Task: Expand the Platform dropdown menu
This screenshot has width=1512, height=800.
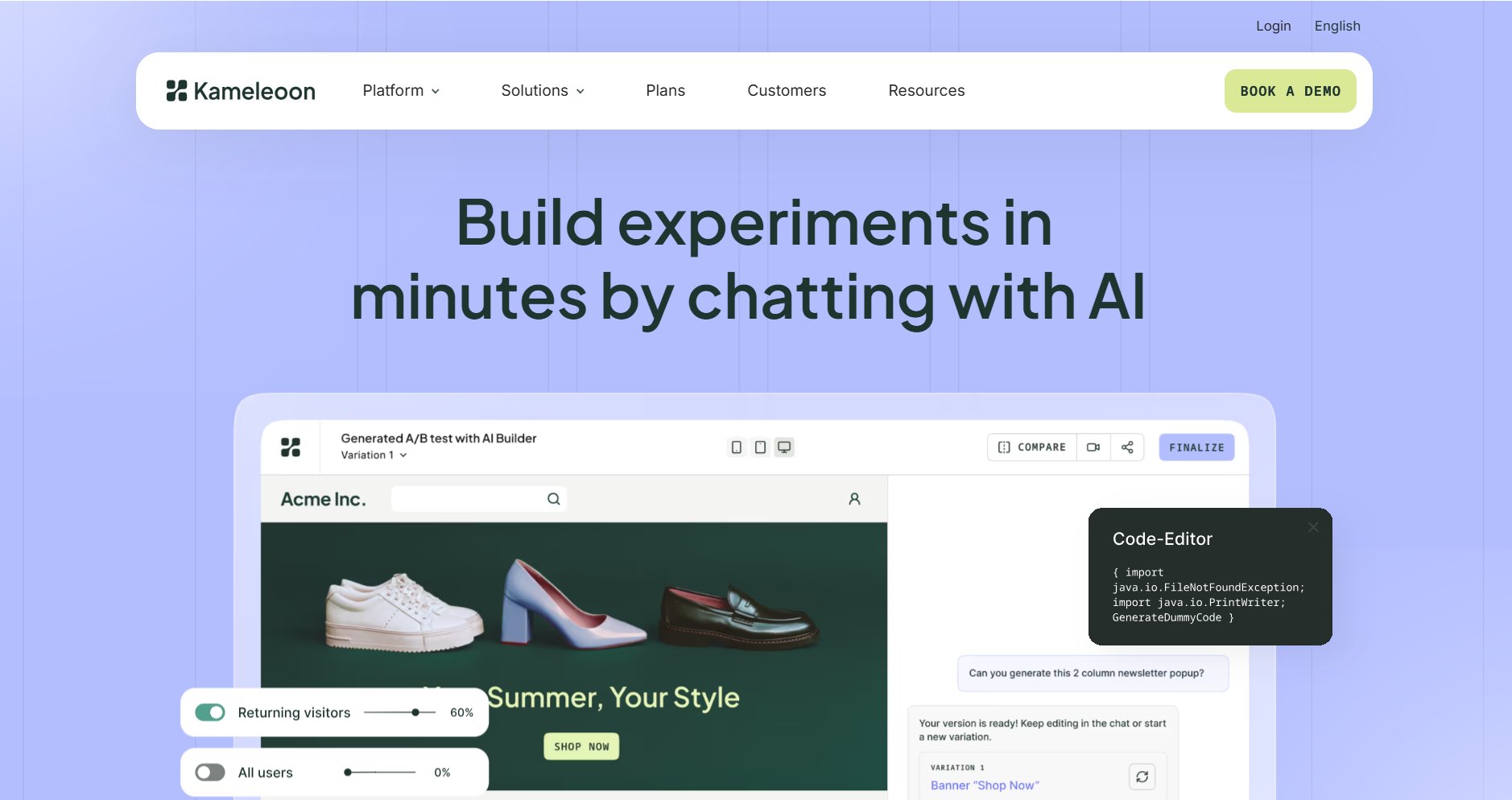Action: [401, 91]
